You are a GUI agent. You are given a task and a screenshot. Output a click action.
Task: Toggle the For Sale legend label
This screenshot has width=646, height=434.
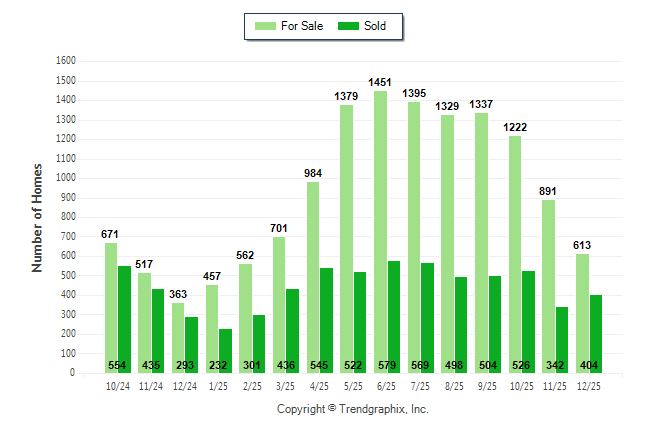304,26
